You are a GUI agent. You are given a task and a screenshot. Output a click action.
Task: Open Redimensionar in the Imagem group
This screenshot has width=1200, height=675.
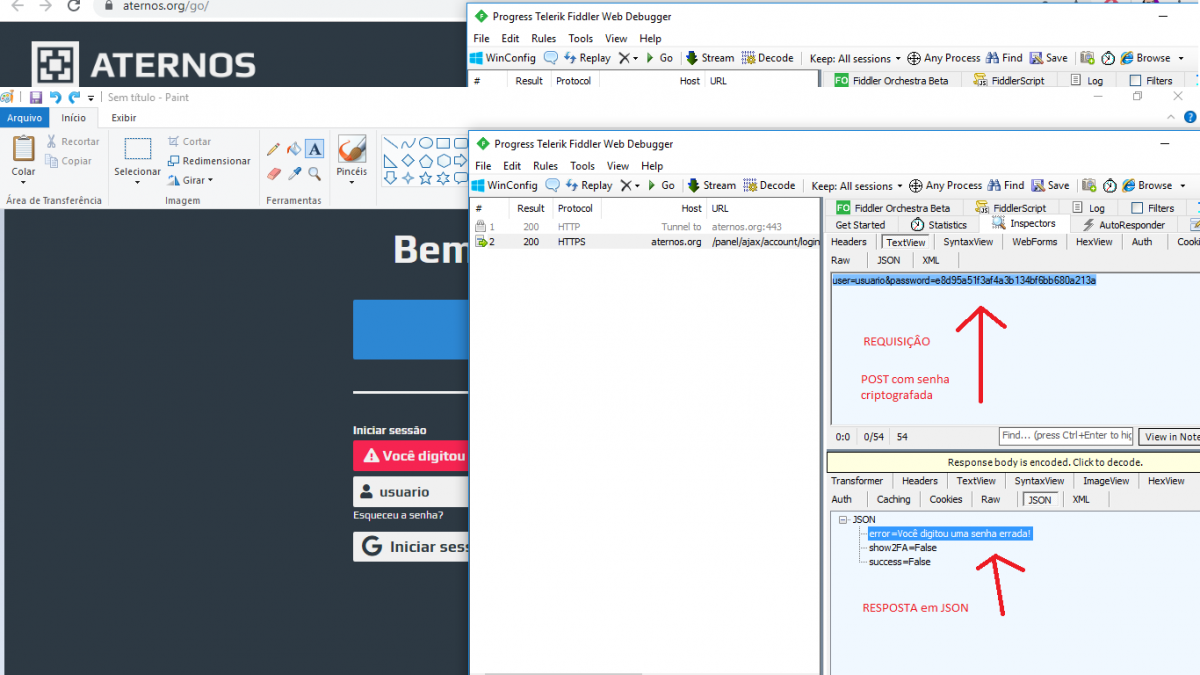pos(209,161)
